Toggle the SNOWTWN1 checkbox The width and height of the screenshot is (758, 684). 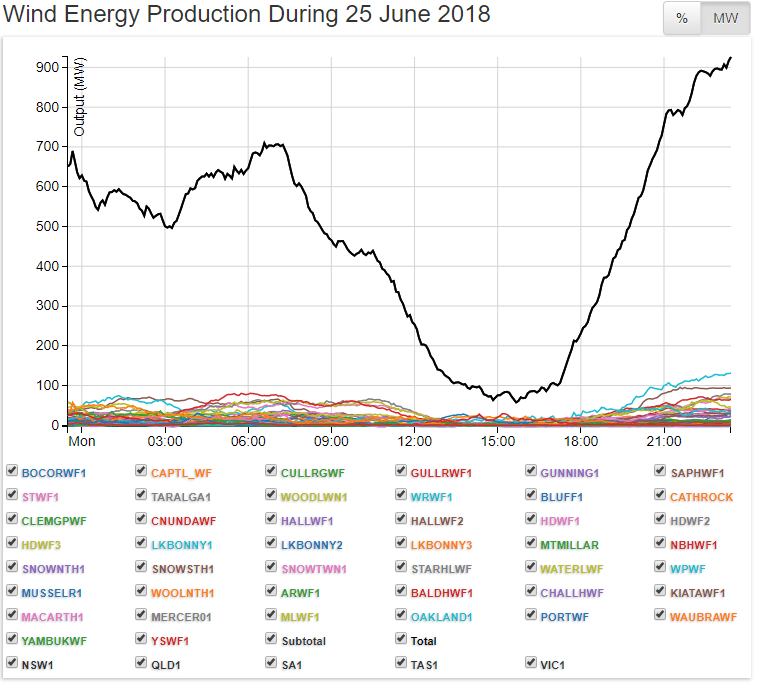click(x=271, y=566)
